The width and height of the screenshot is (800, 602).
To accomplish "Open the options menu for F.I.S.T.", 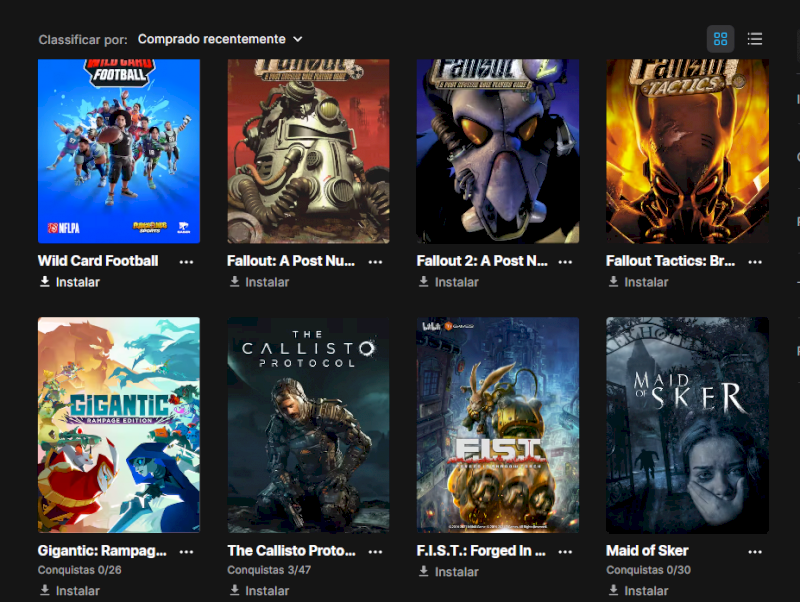I will point(565,551).
